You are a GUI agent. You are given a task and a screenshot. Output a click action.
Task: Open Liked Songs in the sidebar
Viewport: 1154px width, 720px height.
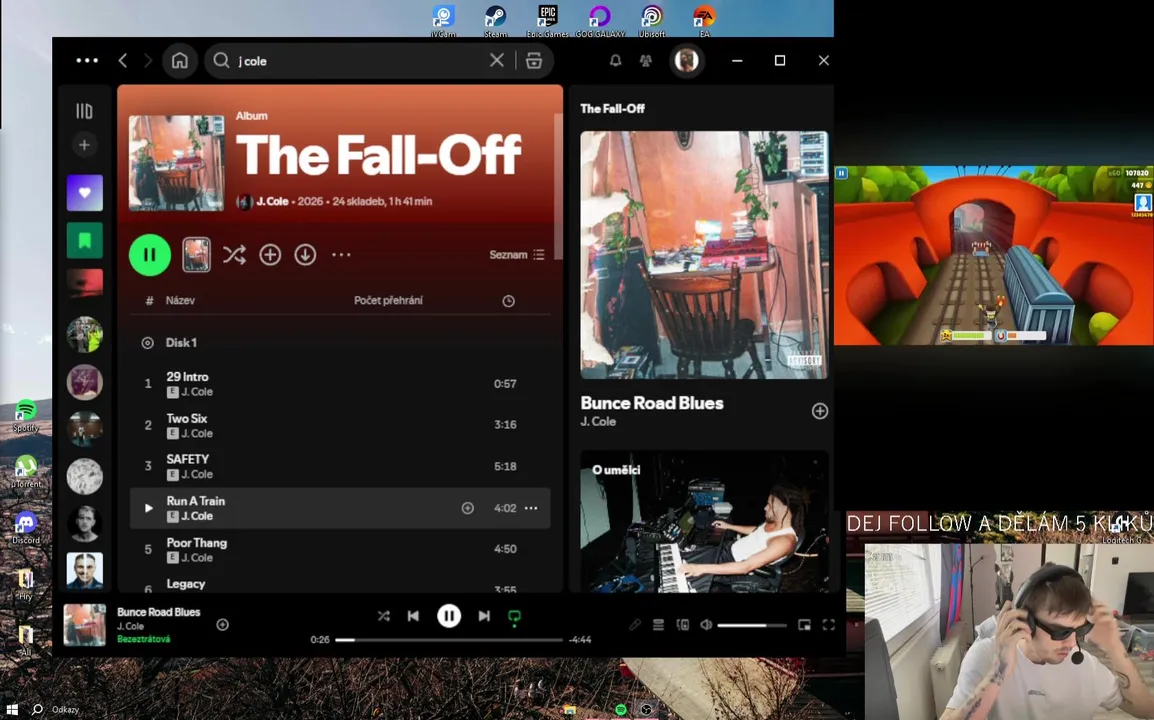pos(85,193)
